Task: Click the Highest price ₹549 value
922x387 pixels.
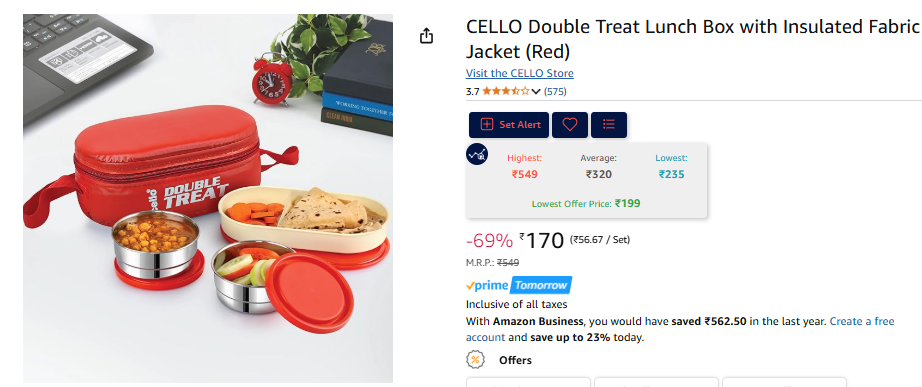Action: click(x=525, y=174)
